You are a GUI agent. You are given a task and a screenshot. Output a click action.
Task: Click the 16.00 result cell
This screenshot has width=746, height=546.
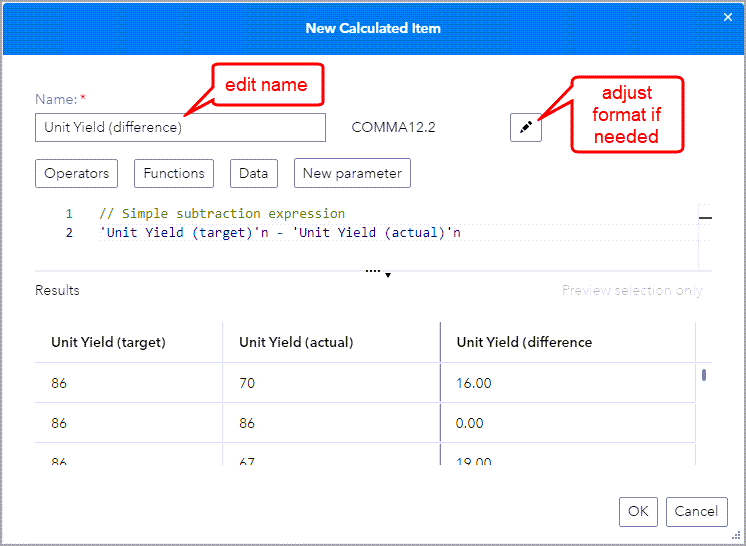(474, 383)
